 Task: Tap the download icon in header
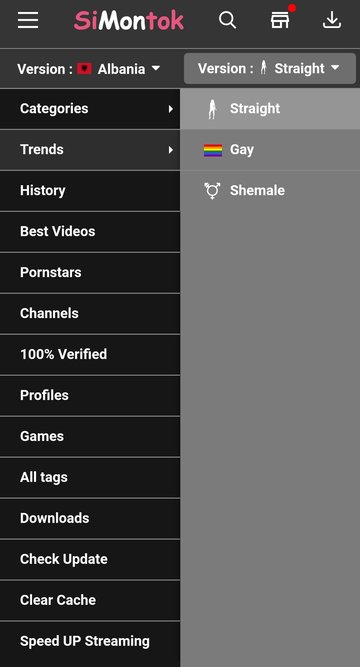tap(331, 20)
